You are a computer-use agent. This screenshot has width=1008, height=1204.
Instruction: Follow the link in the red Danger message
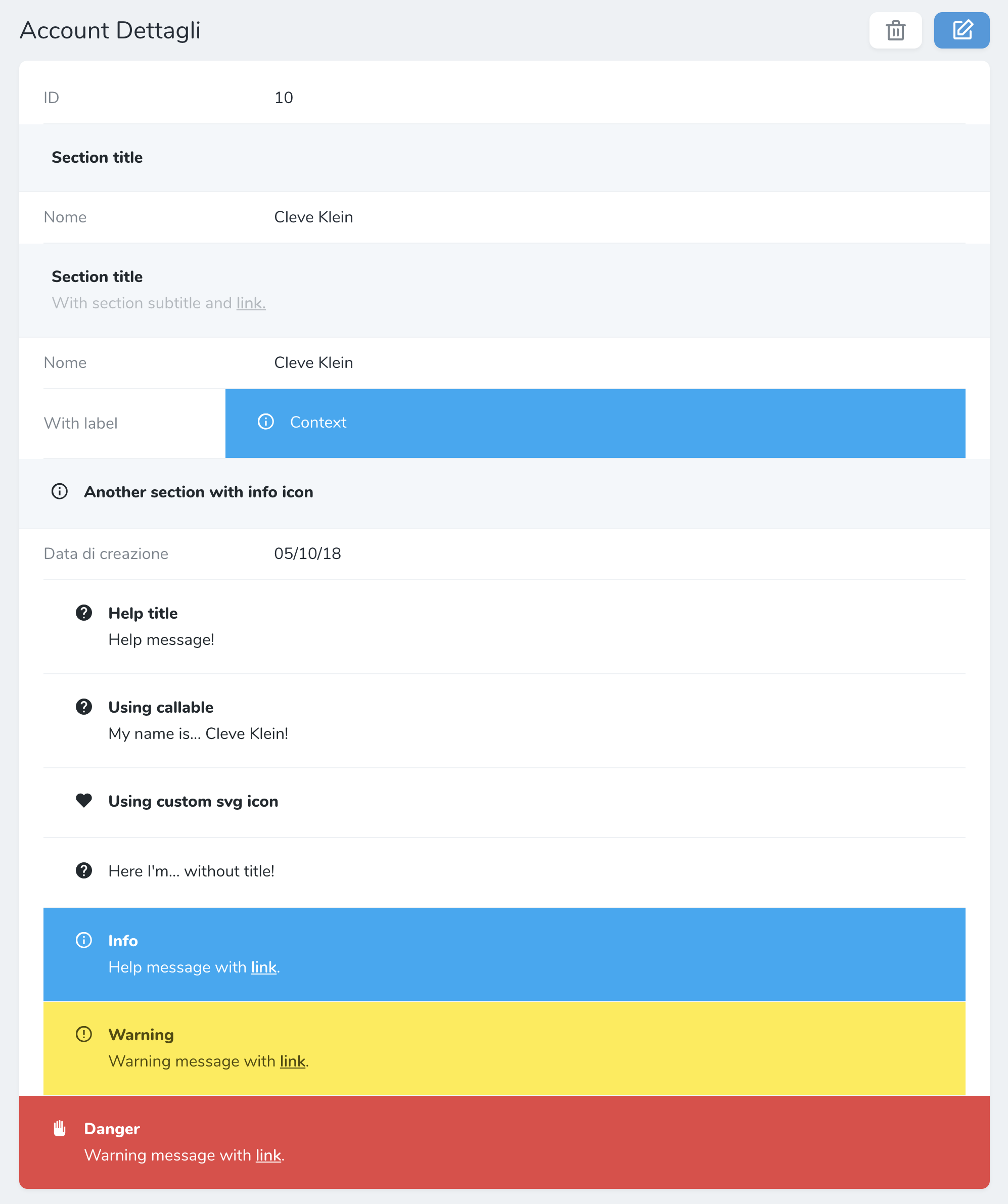pos(268,1155)
